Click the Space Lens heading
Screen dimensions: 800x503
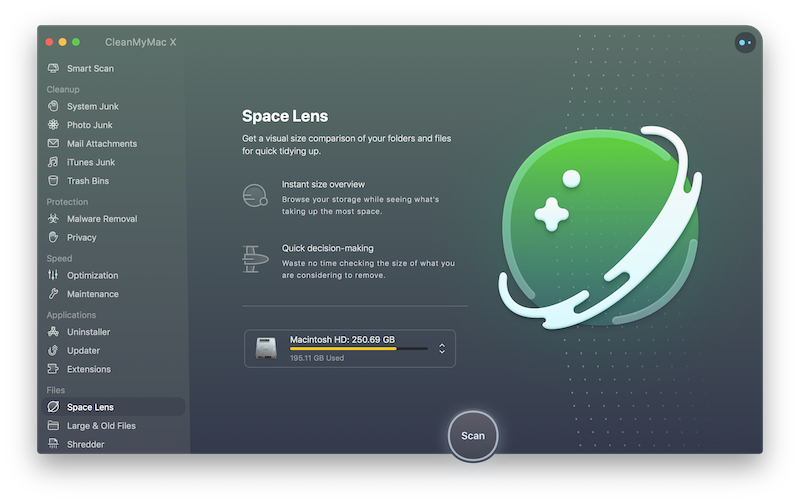point(285,116)
